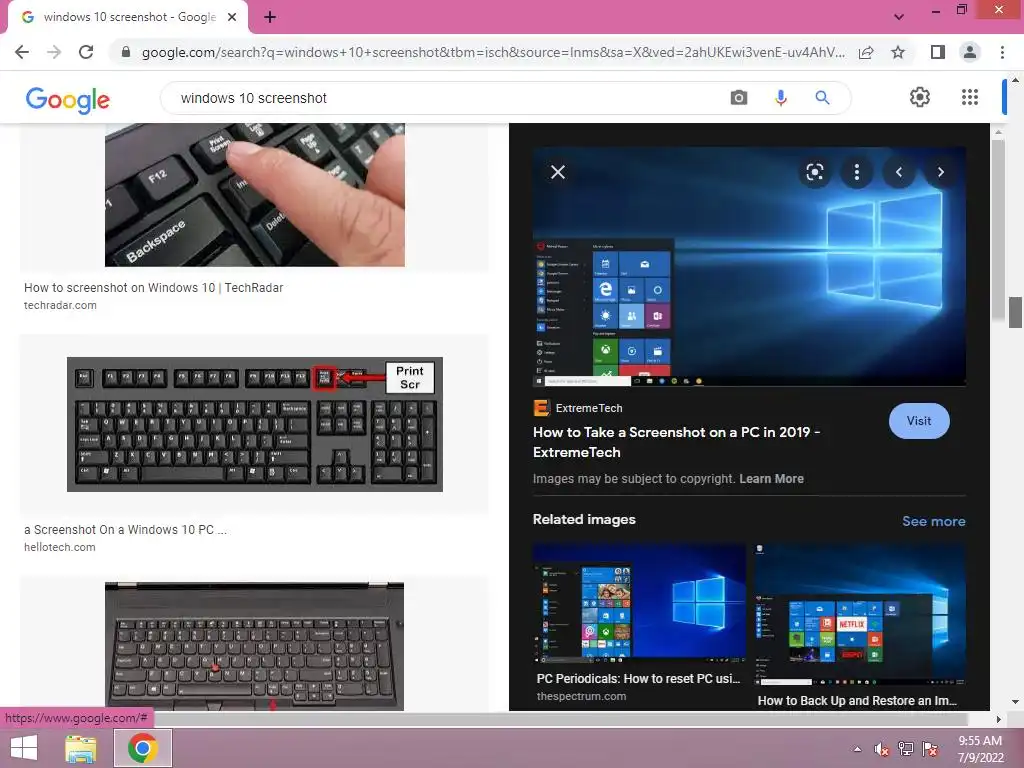This screenshot has width=1024, height=768.
Task: Click the hellotech.com source text
Action: 59,547
